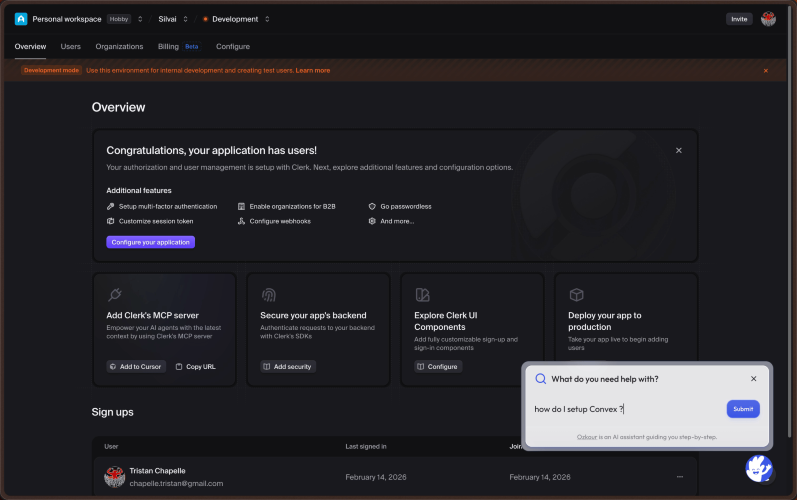Screen dimensions: 797x500
Task: Close the Congratulations card
Action: point(679,150)
